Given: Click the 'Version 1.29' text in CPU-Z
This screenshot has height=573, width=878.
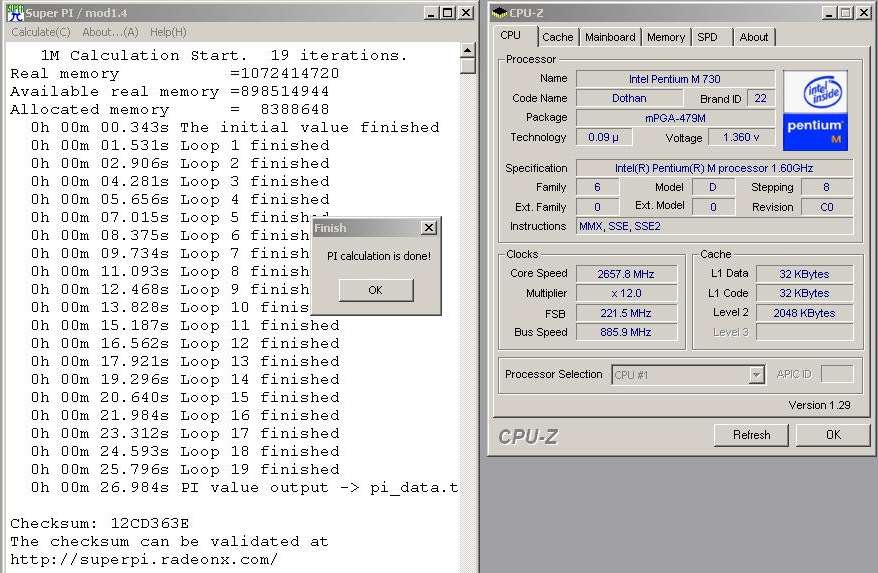Looking at the screenshot, I should click(x=819, y=405).
